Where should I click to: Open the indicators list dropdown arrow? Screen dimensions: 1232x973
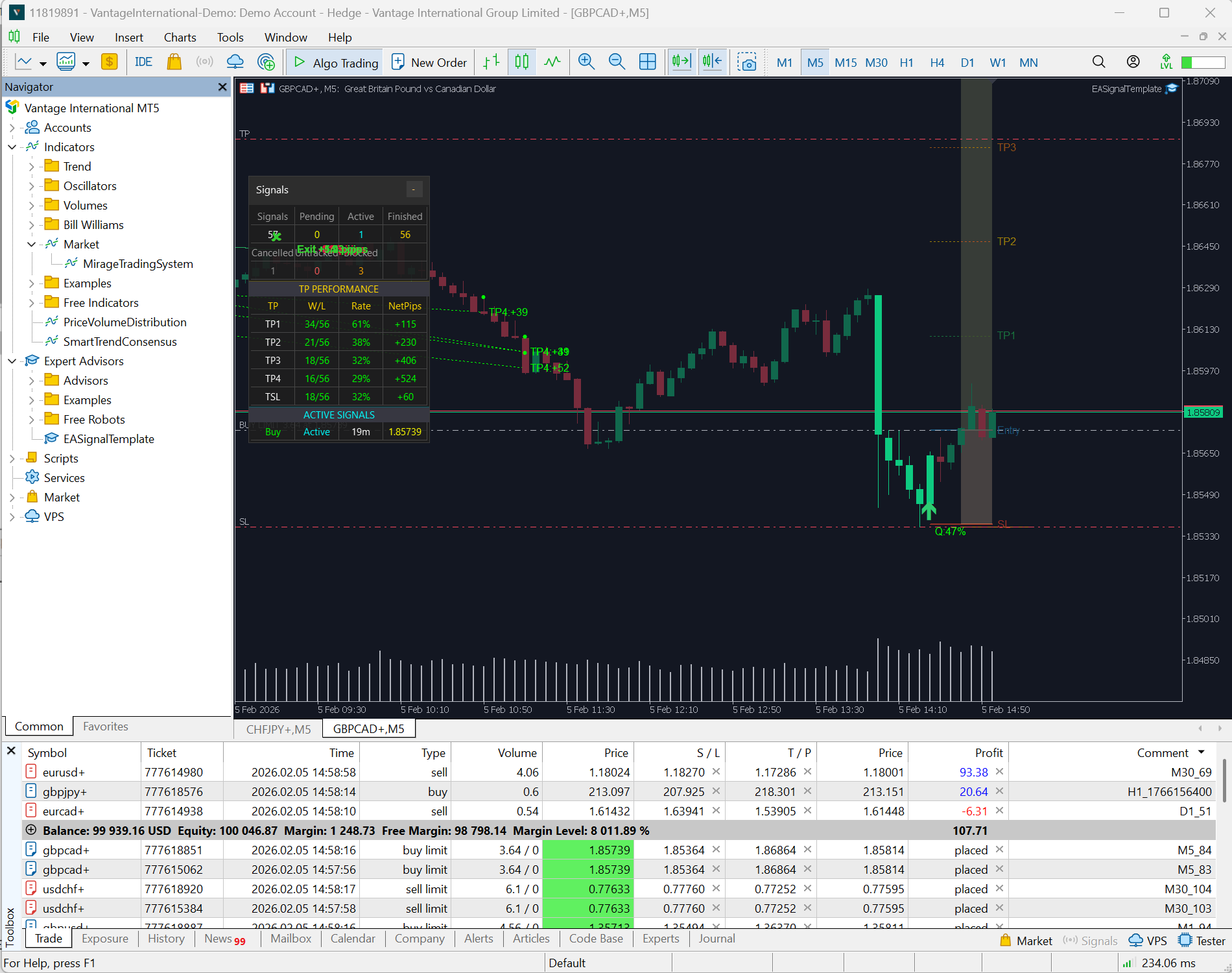click(86, 64)
